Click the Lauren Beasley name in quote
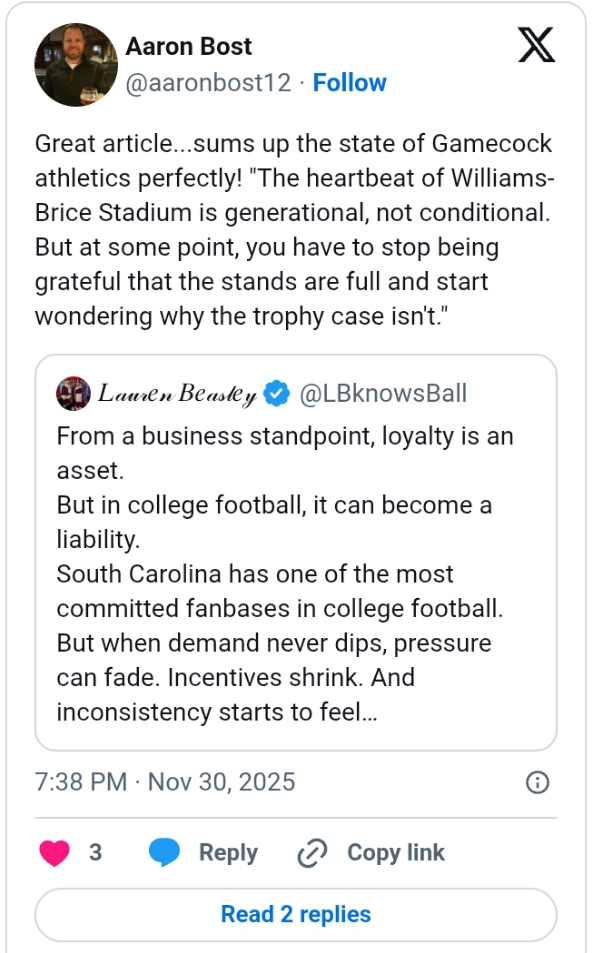The image size is (600, 953). tap(177, 394)
